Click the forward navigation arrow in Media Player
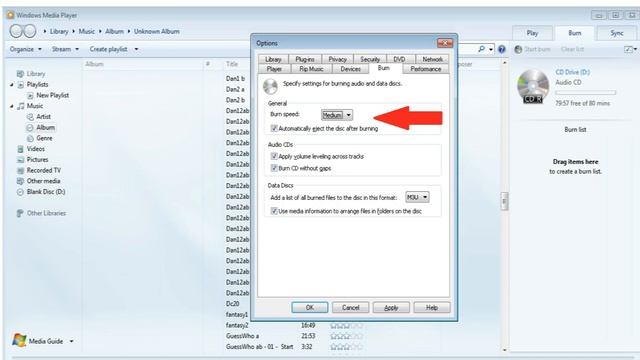 coord(30,31)
